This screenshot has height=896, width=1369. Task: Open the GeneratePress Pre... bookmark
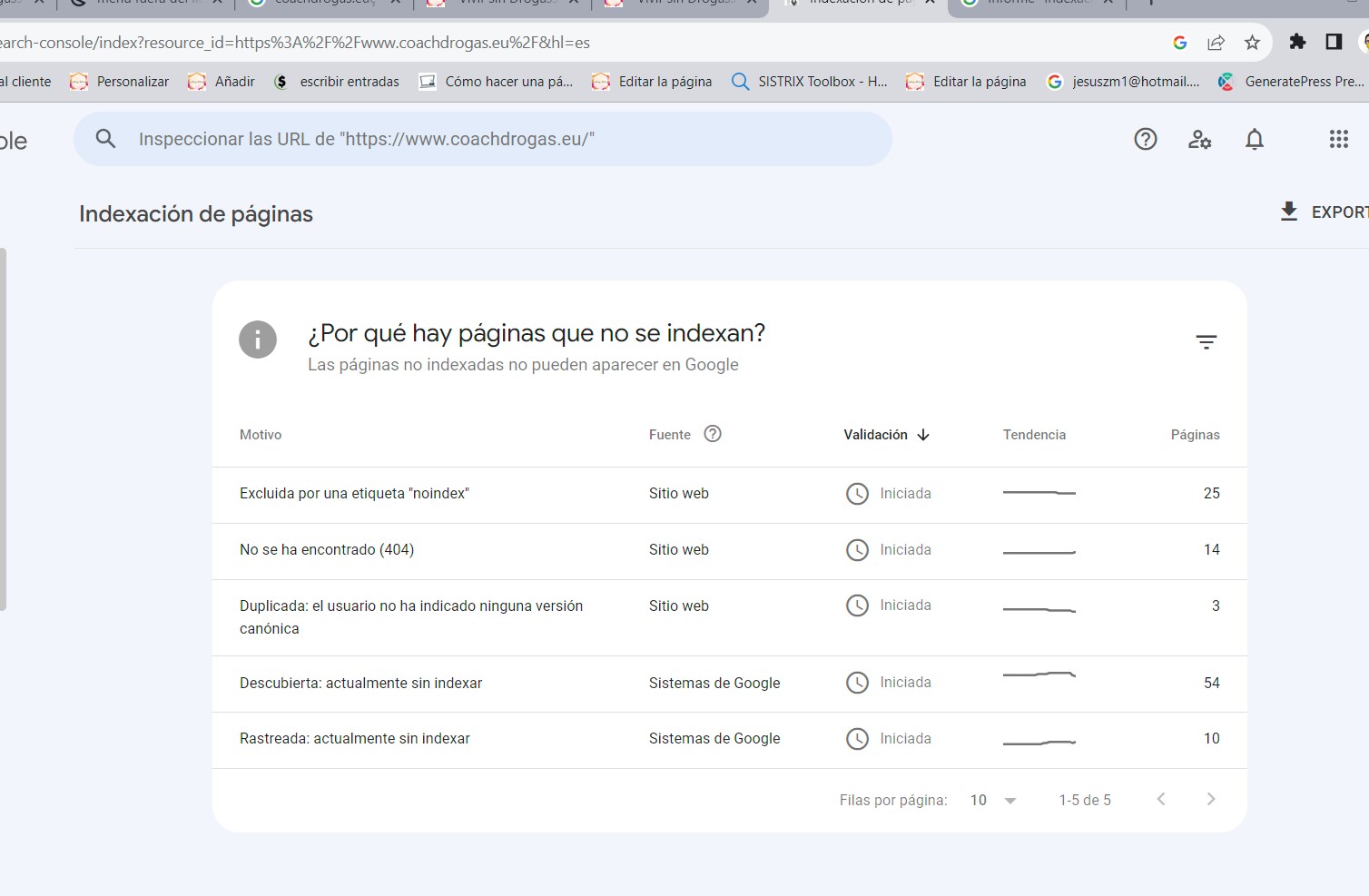coord(1291,82)
